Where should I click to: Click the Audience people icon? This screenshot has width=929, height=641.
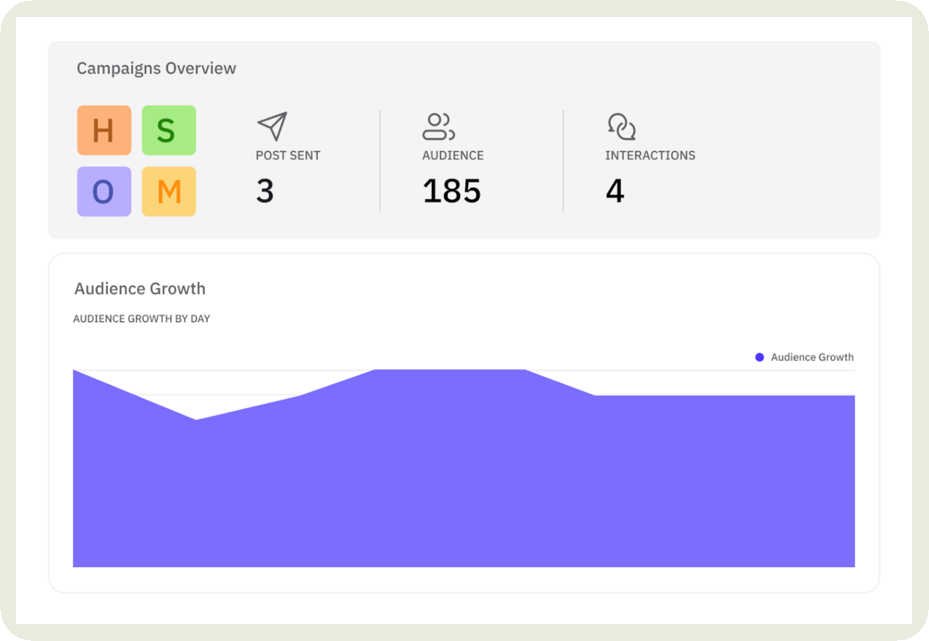[438, 126]
